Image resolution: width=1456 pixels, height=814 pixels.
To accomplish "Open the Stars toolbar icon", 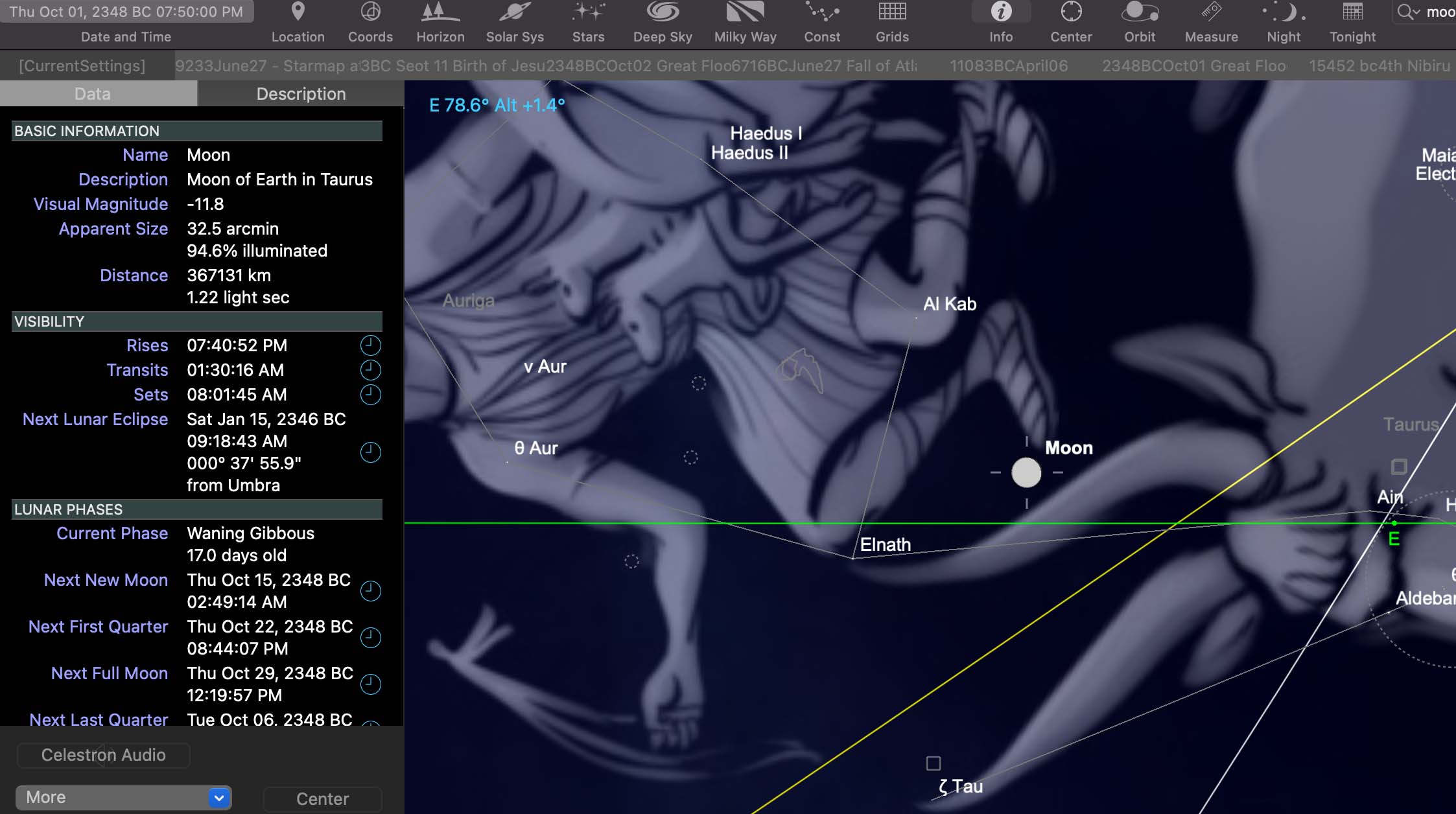I will click(x=588, y=12).
